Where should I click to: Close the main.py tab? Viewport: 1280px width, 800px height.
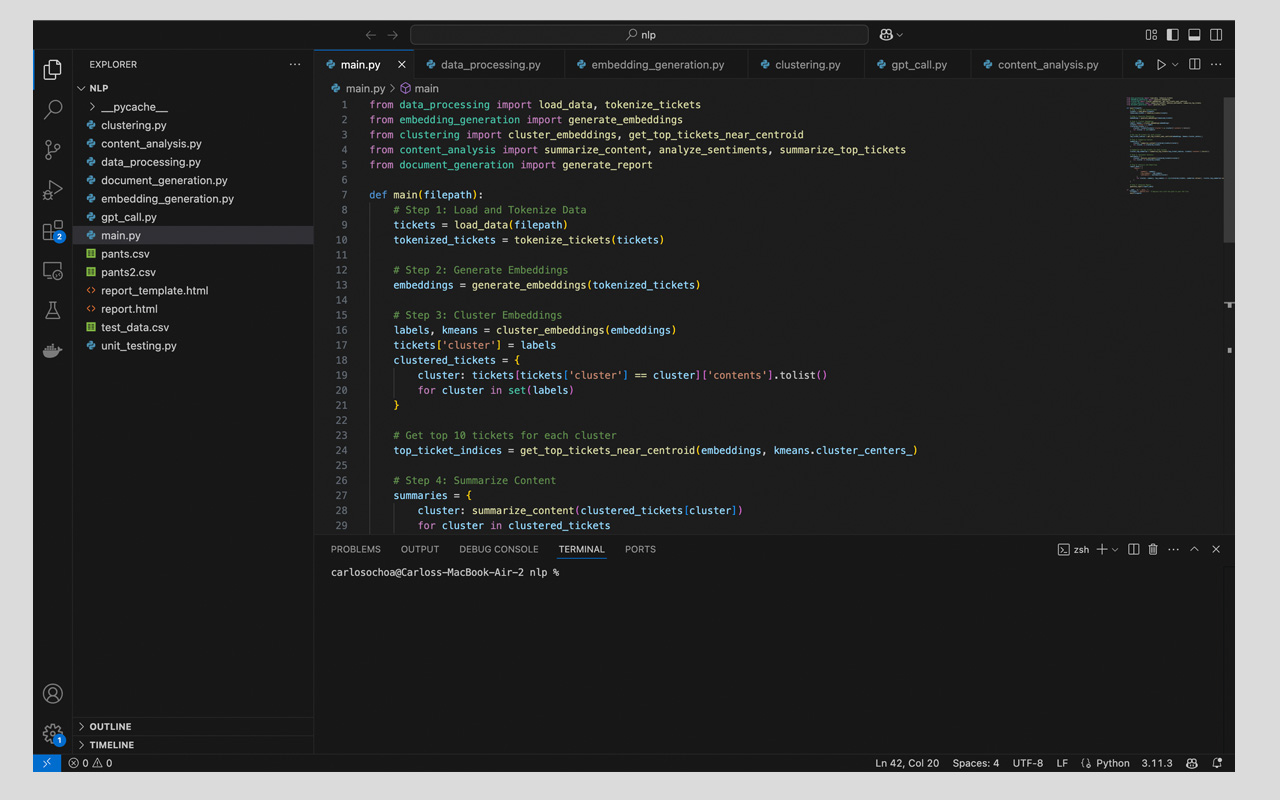click(402, 65)
